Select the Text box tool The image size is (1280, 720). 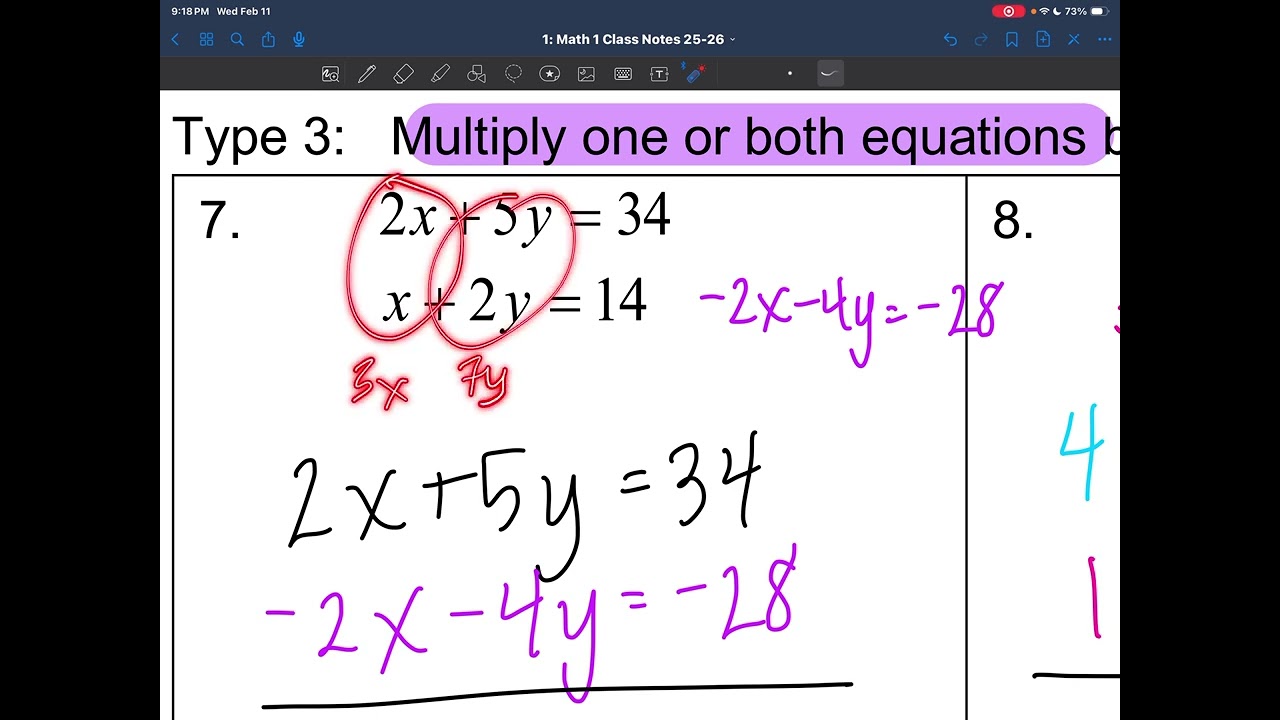tap(659, 74)
